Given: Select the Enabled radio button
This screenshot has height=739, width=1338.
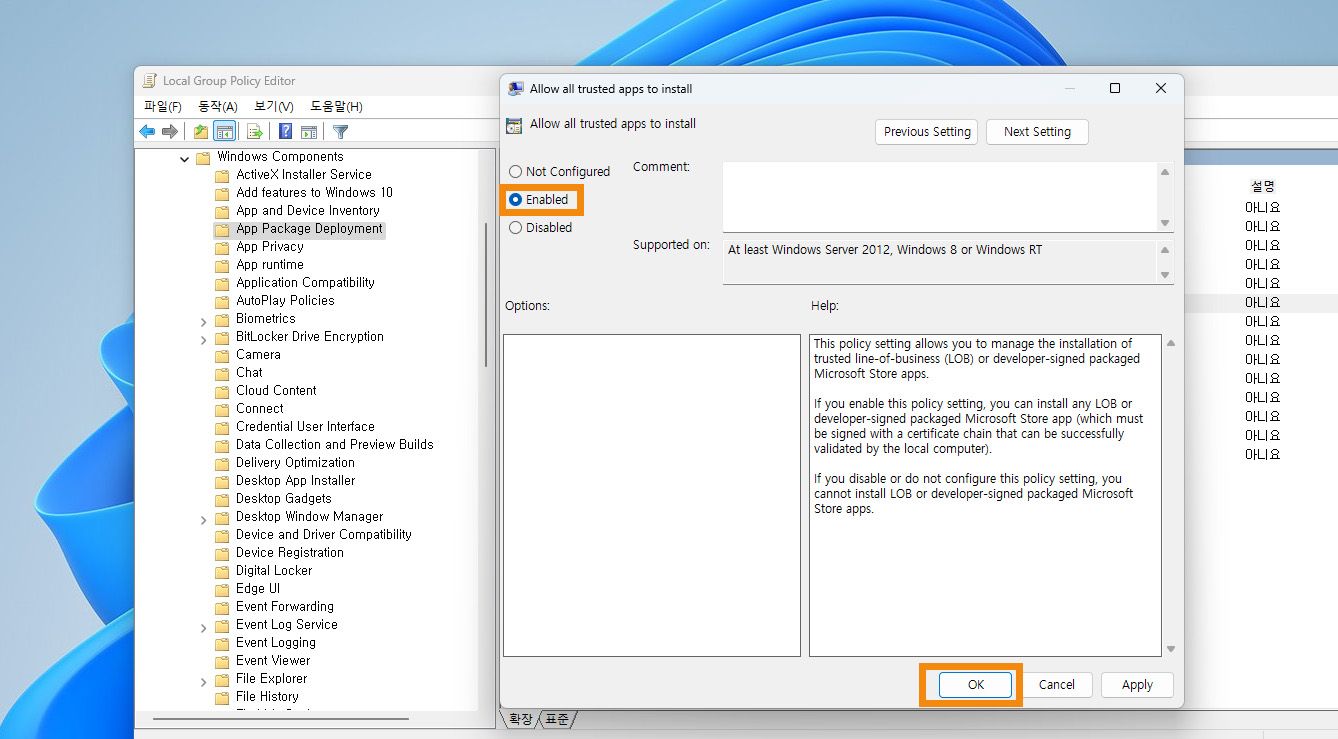Looking at the screenshot, I should click(x=516, y=200).
